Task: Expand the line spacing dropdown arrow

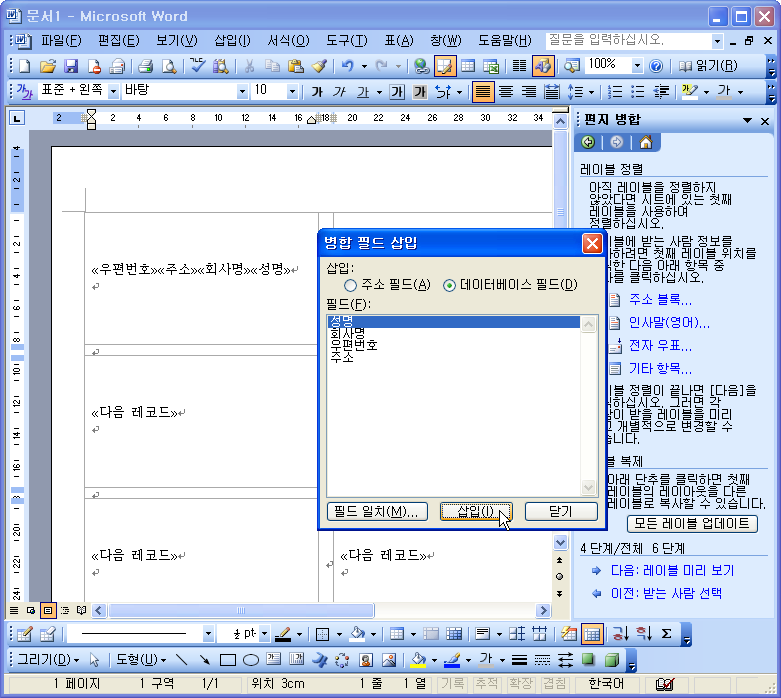Action: pos(591,92)
